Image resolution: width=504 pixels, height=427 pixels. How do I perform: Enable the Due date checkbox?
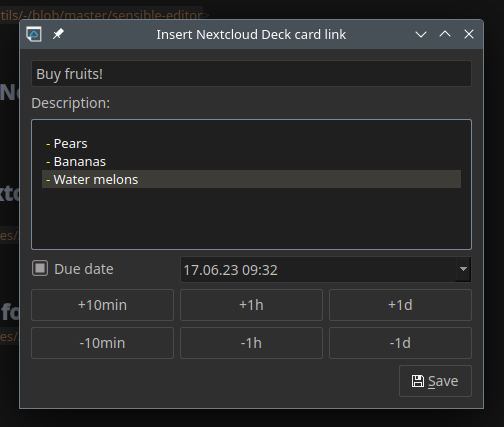[x=40, y=268]
